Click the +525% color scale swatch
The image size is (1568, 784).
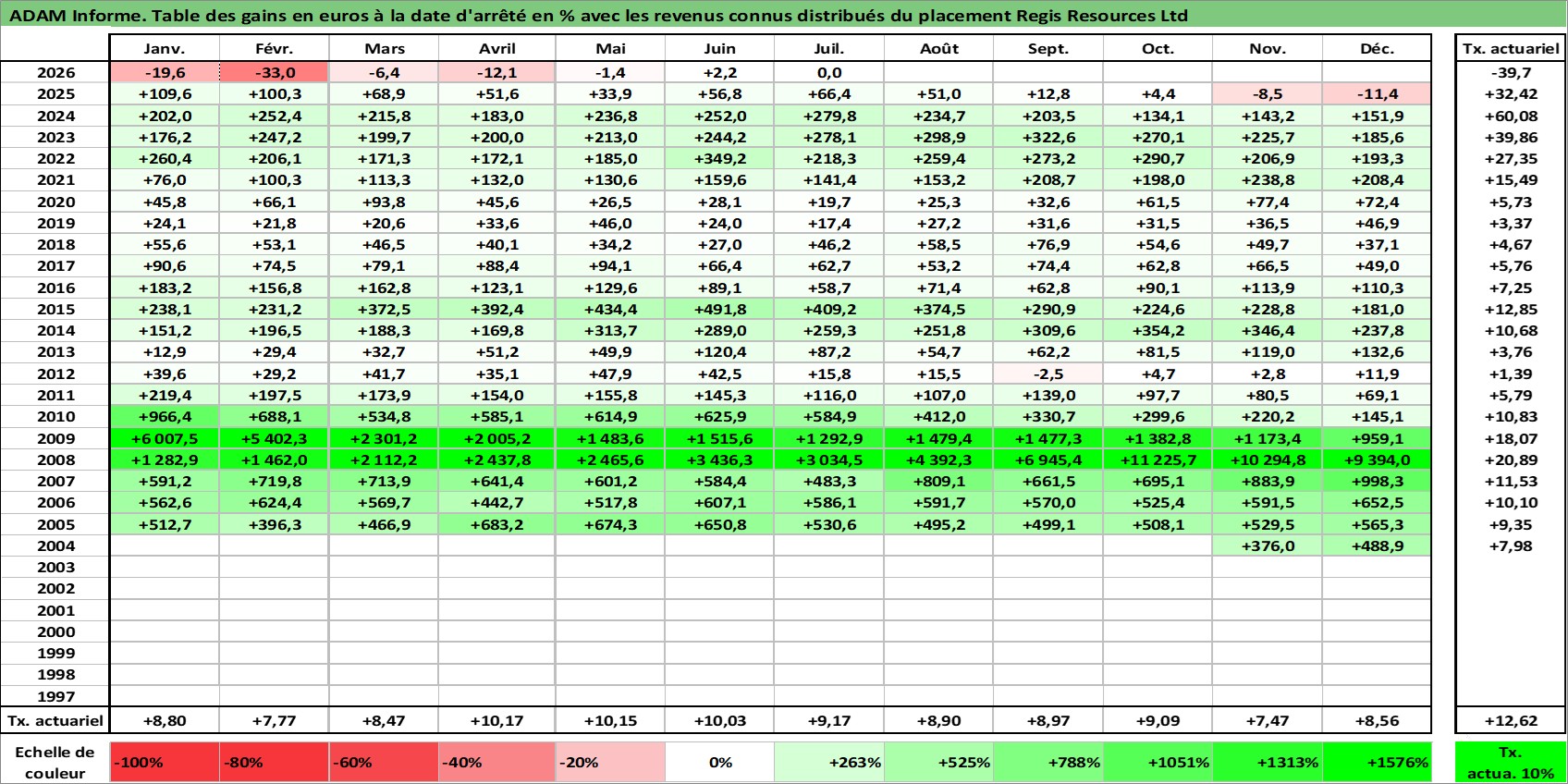pyautogui.click(x=939, y=763)
